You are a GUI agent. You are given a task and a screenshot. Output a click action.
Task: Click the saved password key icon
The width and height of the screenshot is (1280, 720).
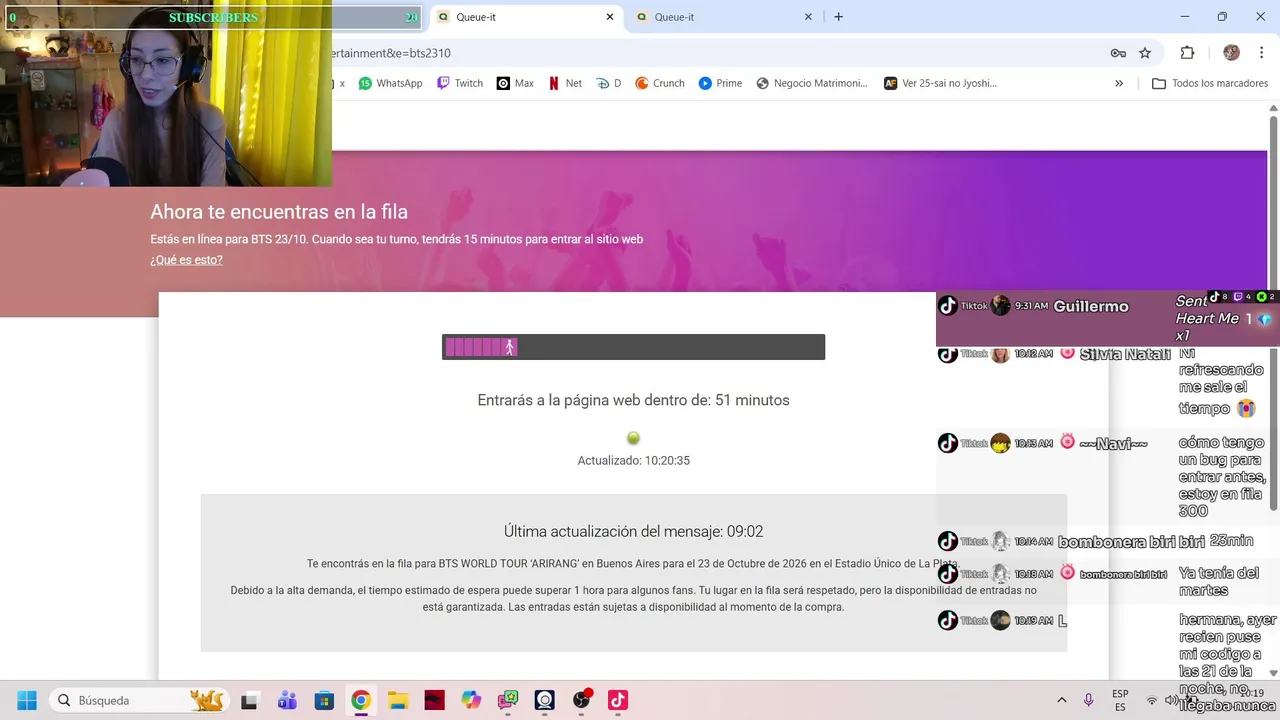pyautogui.click(x=1118, y=53)
